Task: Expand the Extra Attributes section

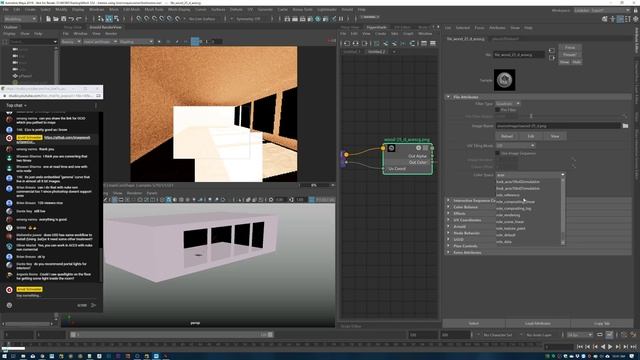Action: 448,253
